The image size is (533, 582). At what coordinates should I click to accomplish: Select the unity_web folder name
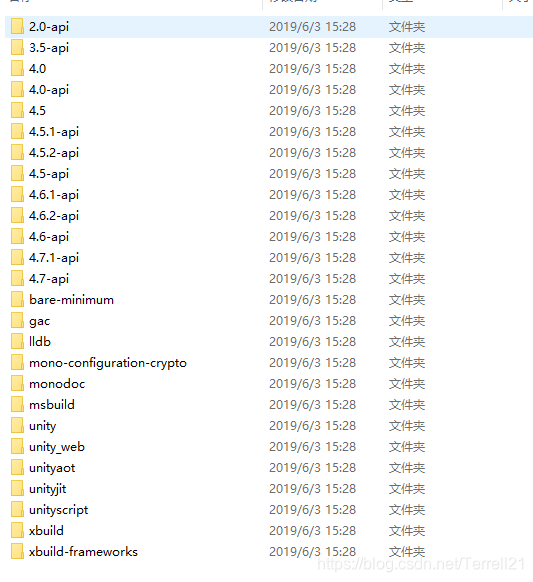pos(57,447)
